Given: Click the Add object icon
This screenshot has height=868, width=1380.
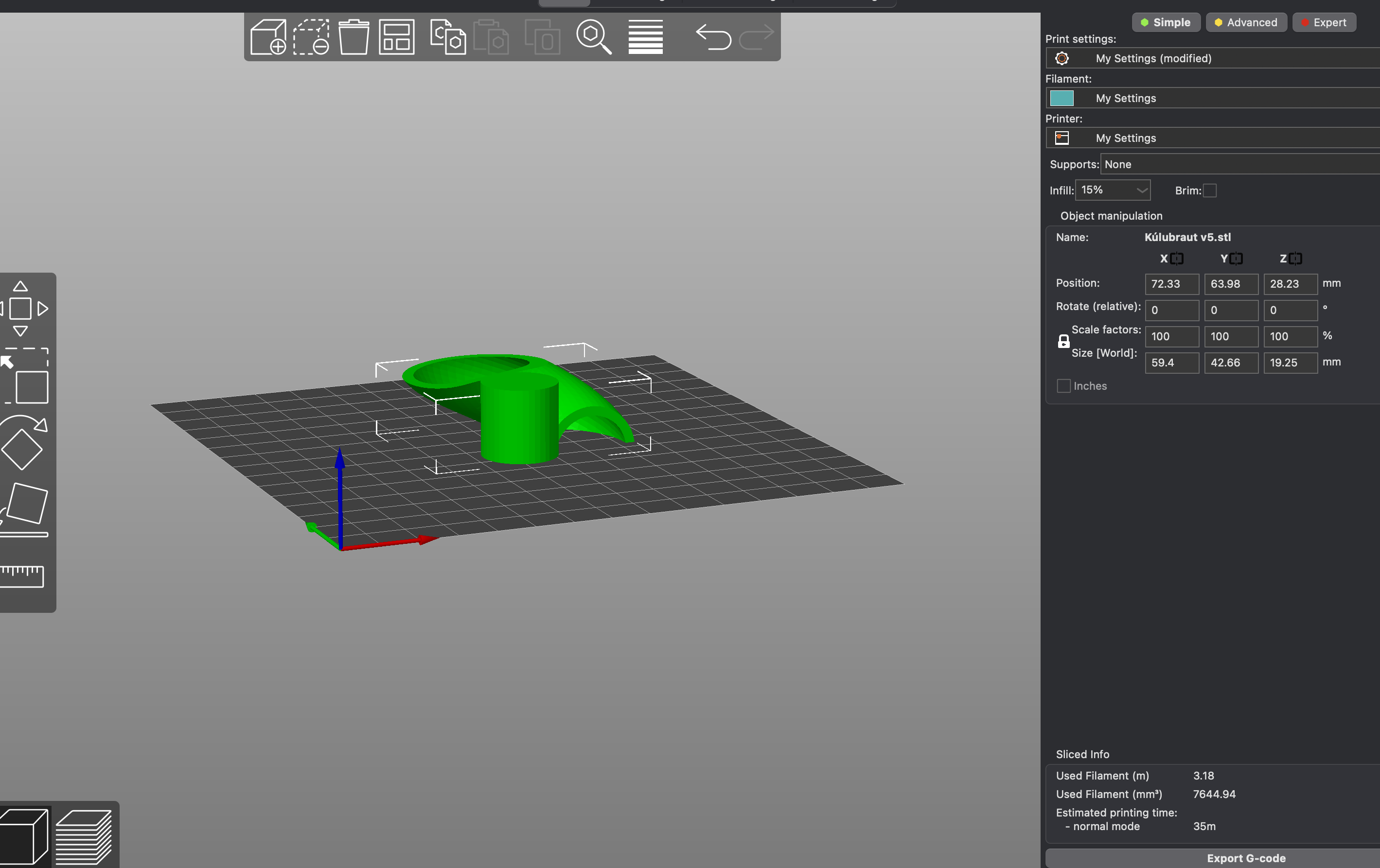Looking at the screenshot, I should pyautogui.click(x=268, y=37).
